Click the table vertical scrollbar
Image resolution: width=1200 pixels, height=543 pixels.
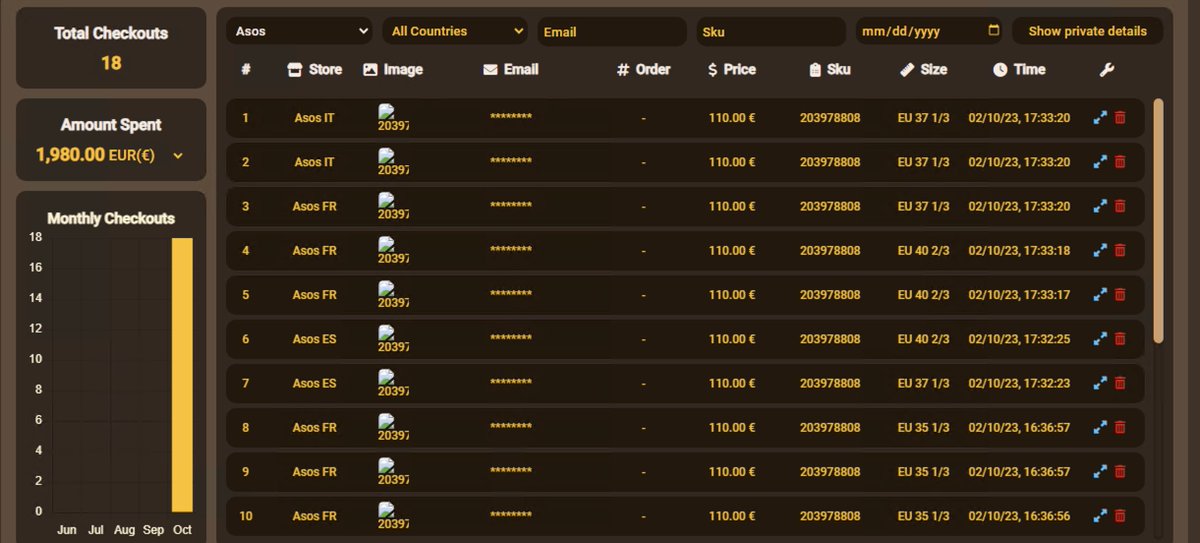point(1159,220)
